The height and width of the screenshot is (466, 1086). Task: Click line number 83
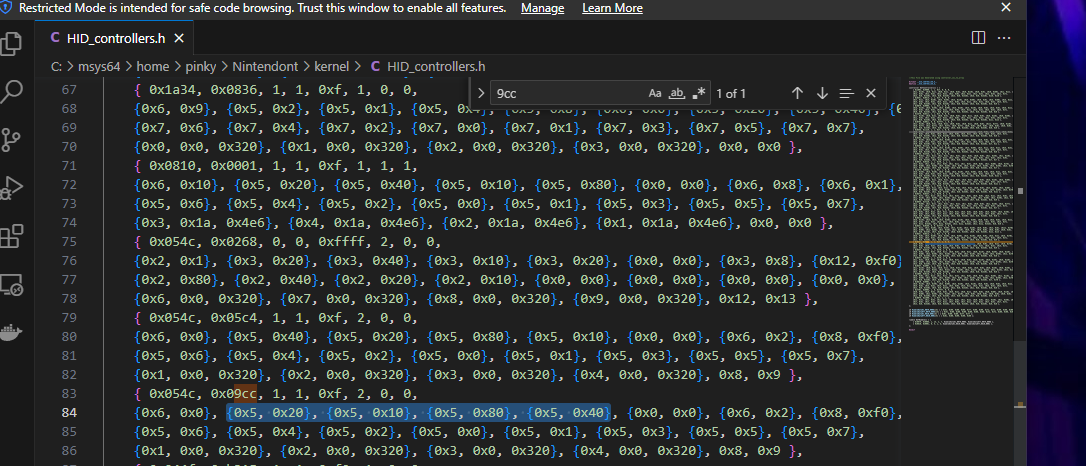point(69,394)
